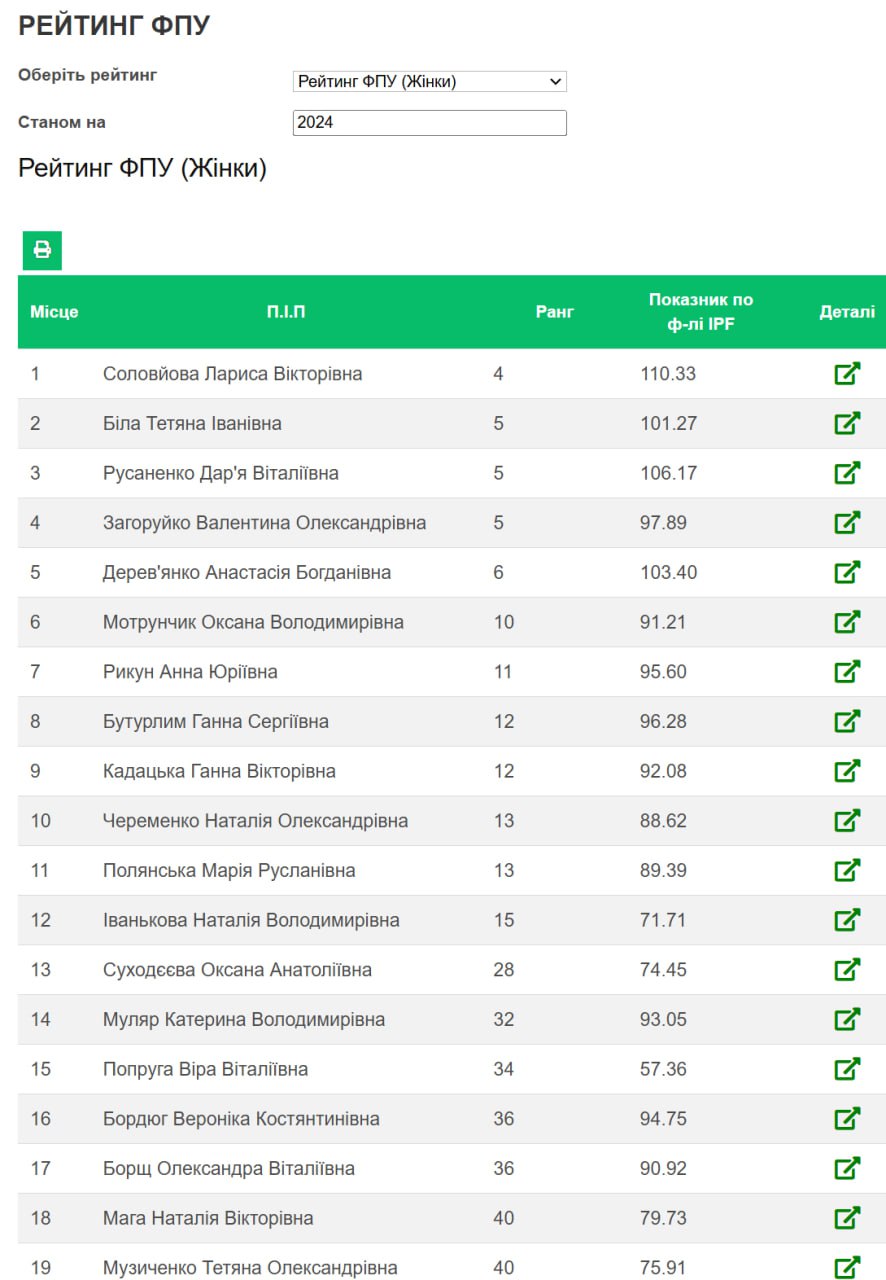This screenshot has width=886, height=1280.
Task: Open details for Кадацька Ганна Вікторівна
Action: (x=847, y=771)
